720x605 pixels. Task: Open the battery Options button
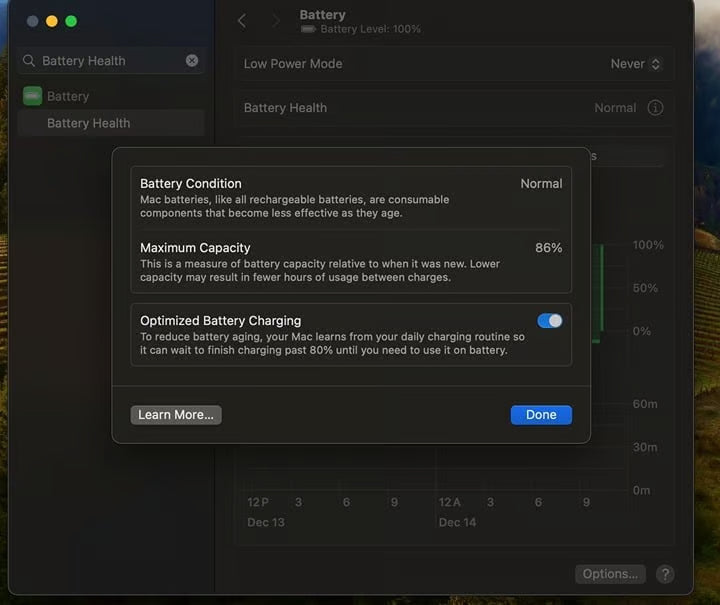click(610, 574)
